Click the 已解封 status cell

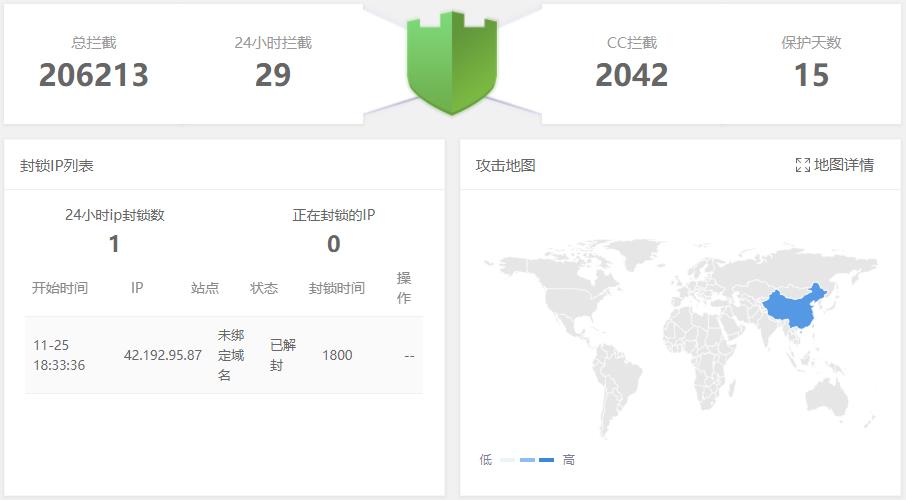pos(283,355)
